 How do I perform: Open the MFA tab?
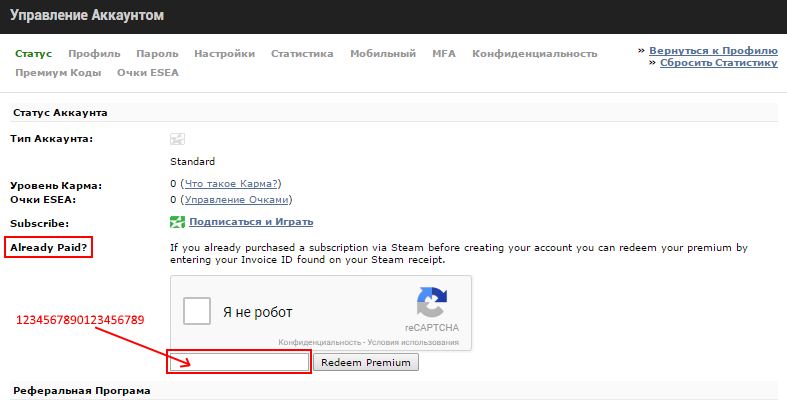point(444,54)
